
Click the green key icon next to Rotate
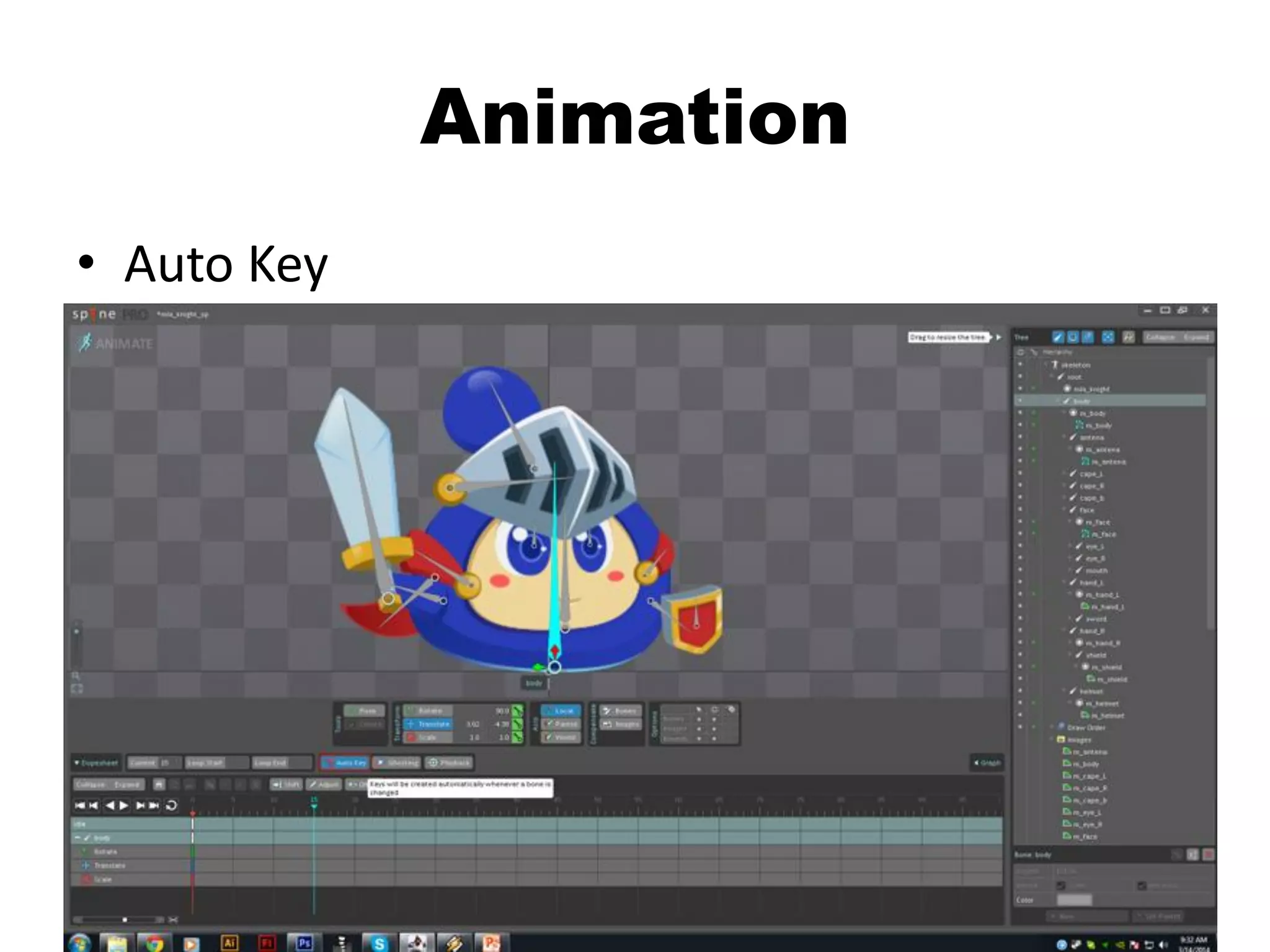517,710
